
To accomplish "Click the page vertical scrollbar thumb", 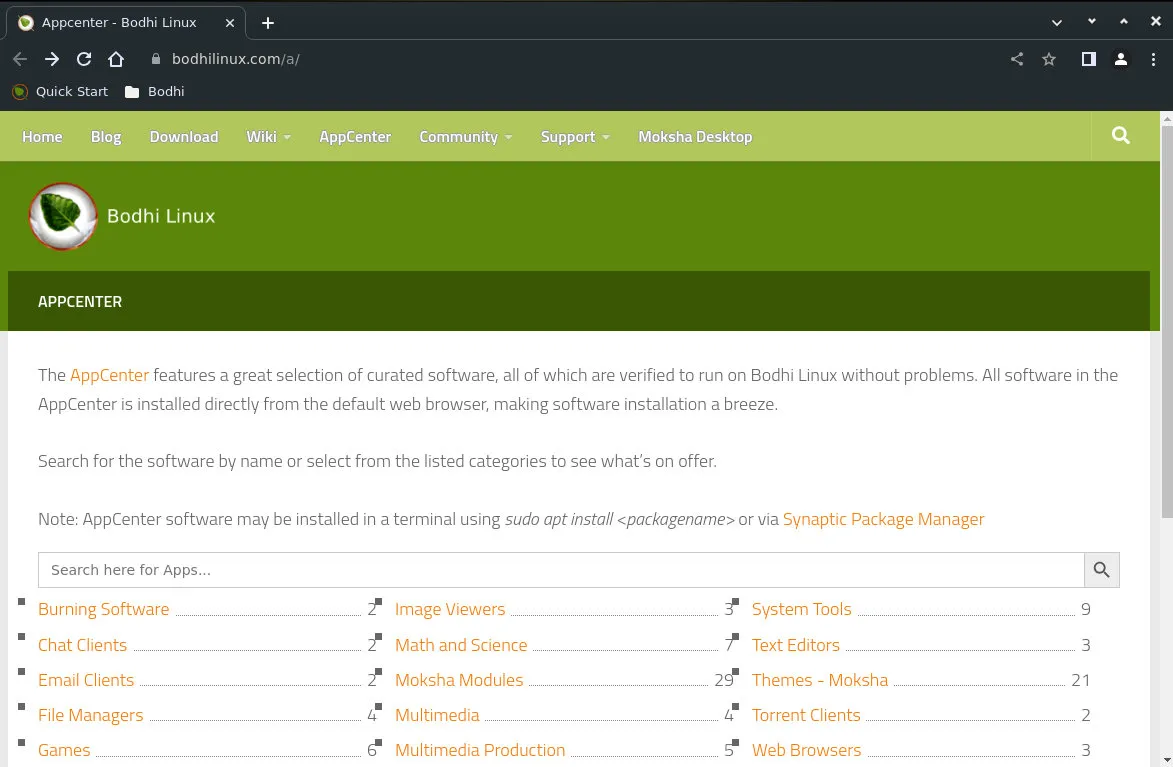I will pyautogui.click(x=1167, y=321).
